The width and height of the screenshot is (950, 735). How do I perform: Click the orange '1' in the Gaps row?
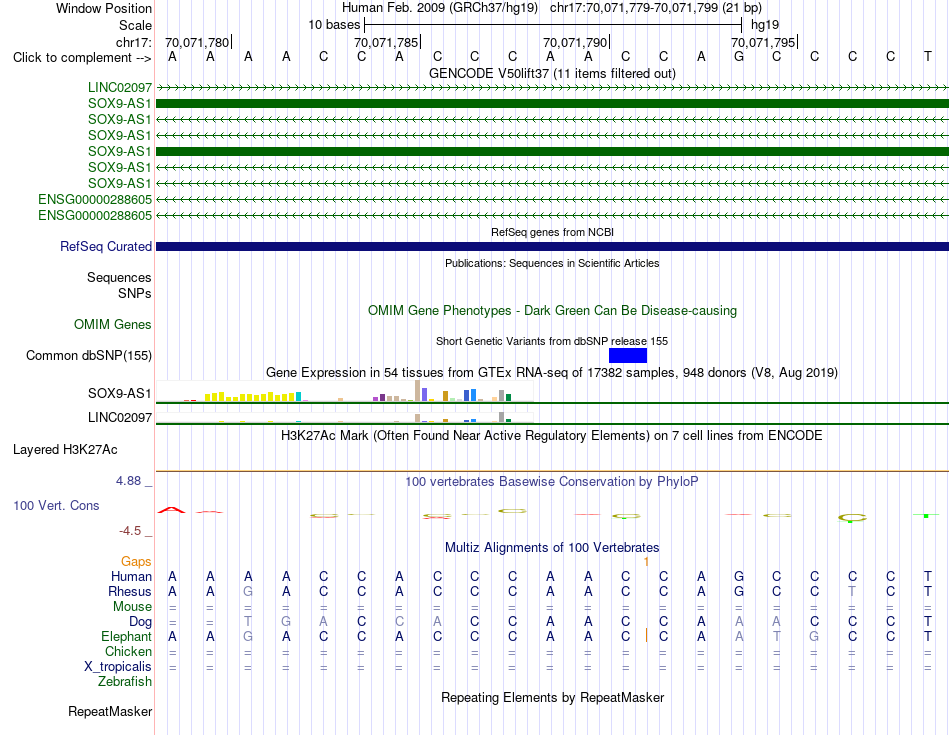click(x=646, y=562)
